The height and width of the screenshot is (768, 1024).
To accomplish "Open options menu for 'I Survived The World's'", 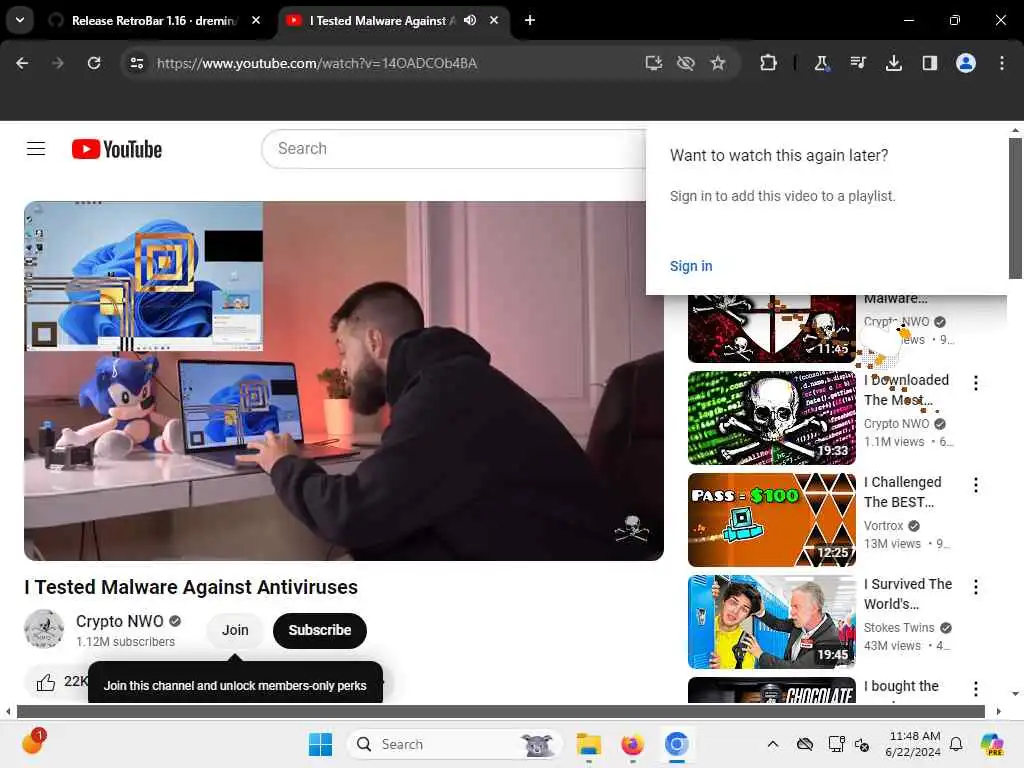I will (976, 587).
